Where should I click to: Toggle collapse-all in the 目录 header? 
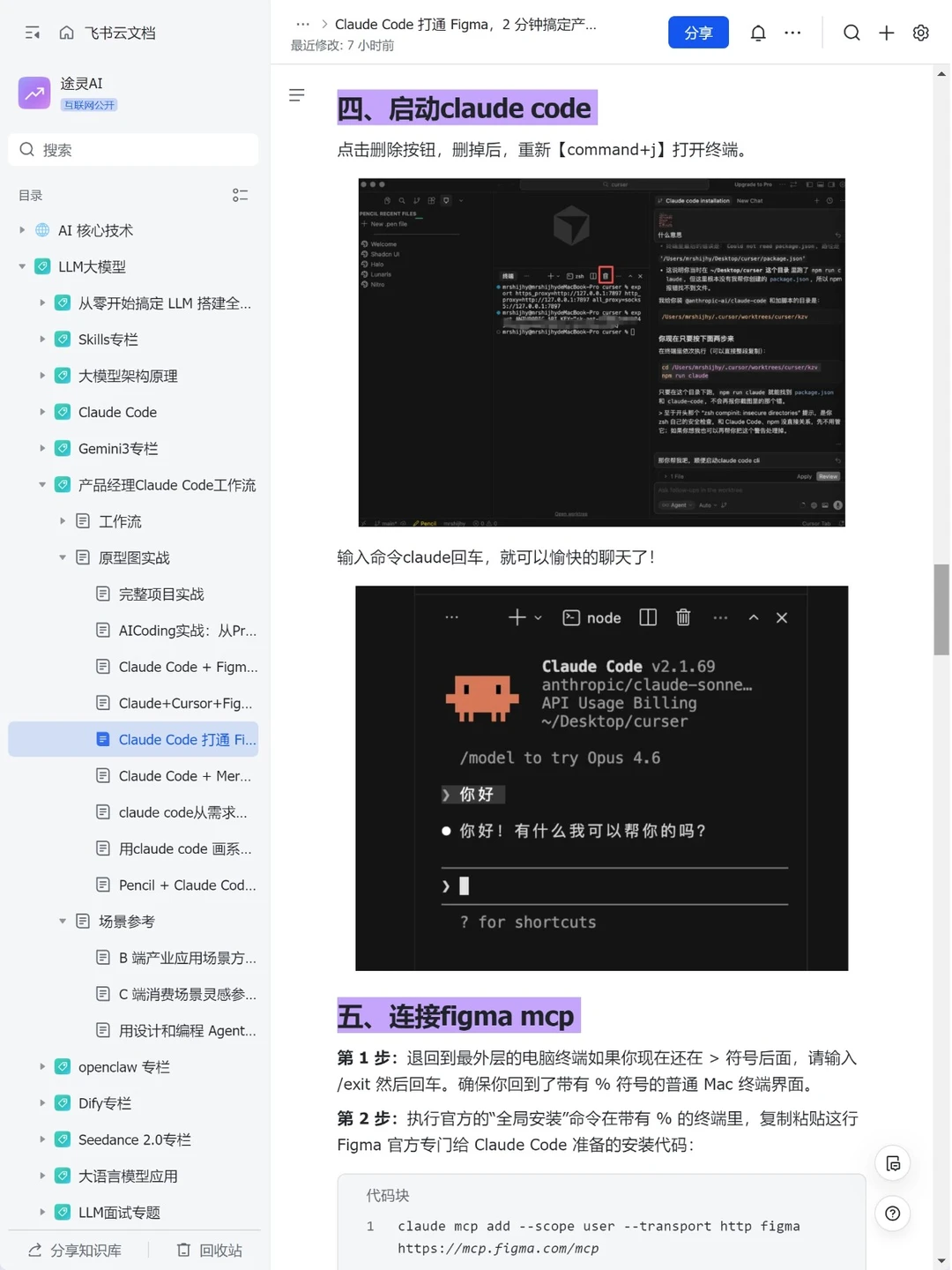coord(240,195)
